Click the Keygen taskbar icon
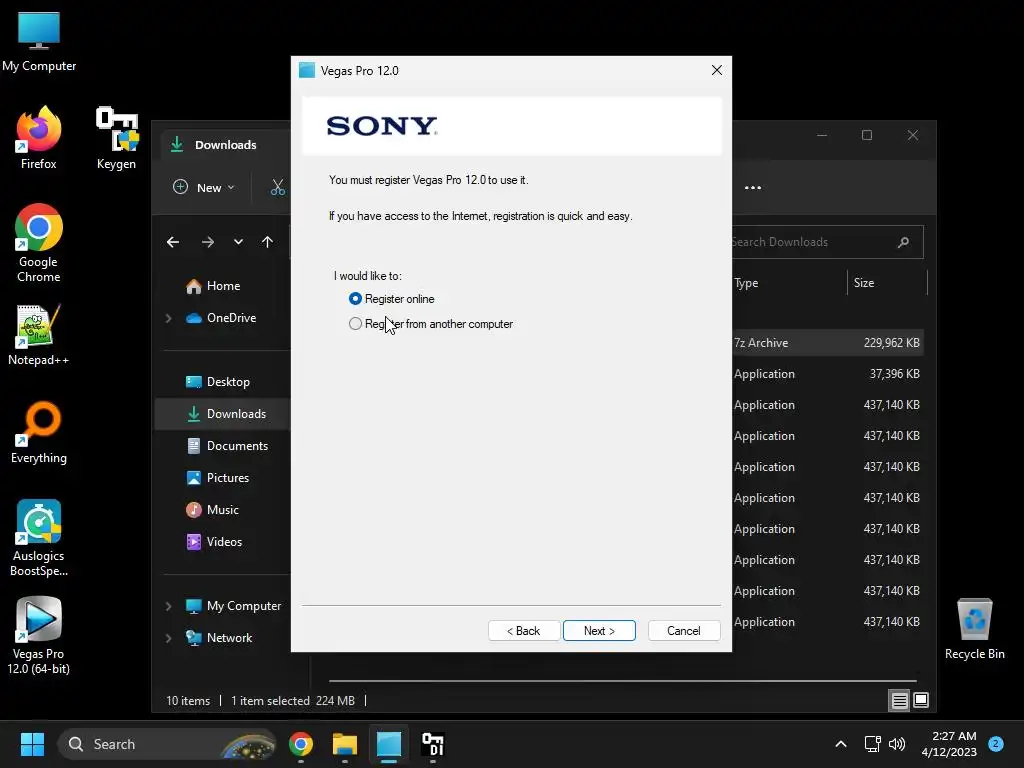1024x768 pixels. [x=433, y=744]
